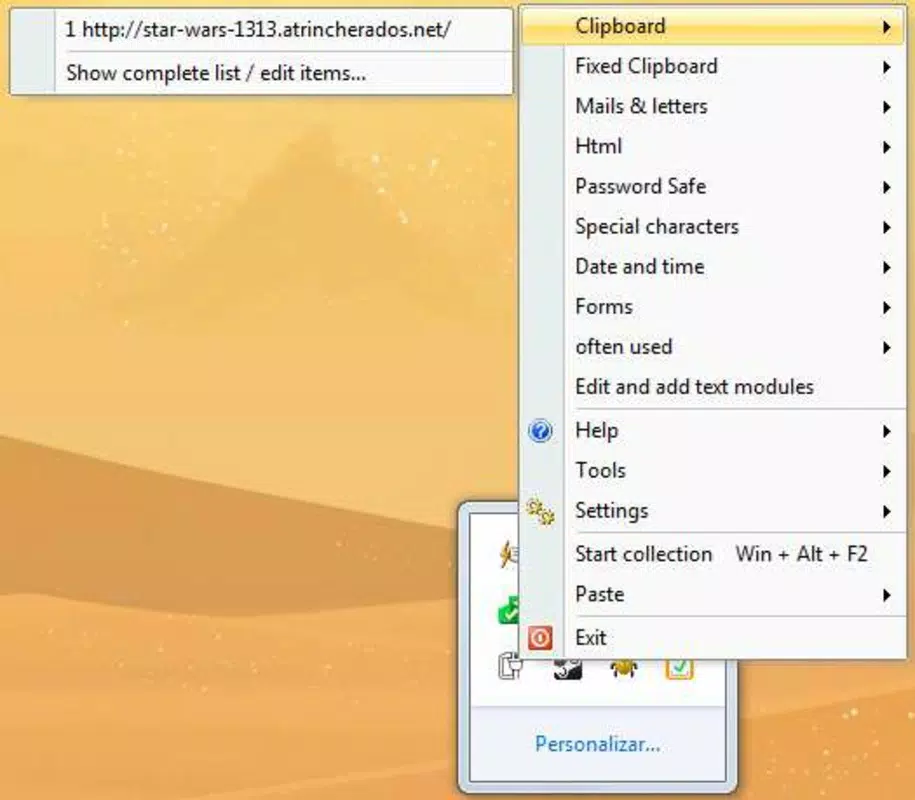Choose Start collection menu entry

tap(713, 554)
